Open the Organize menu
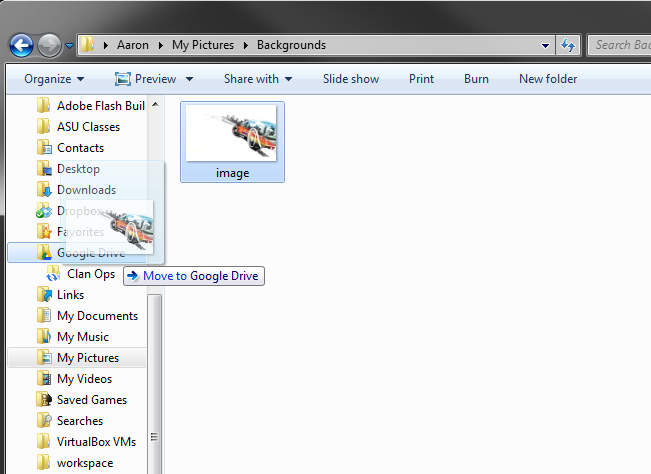This screenshot has width=651, height=474. pos(54,79)
